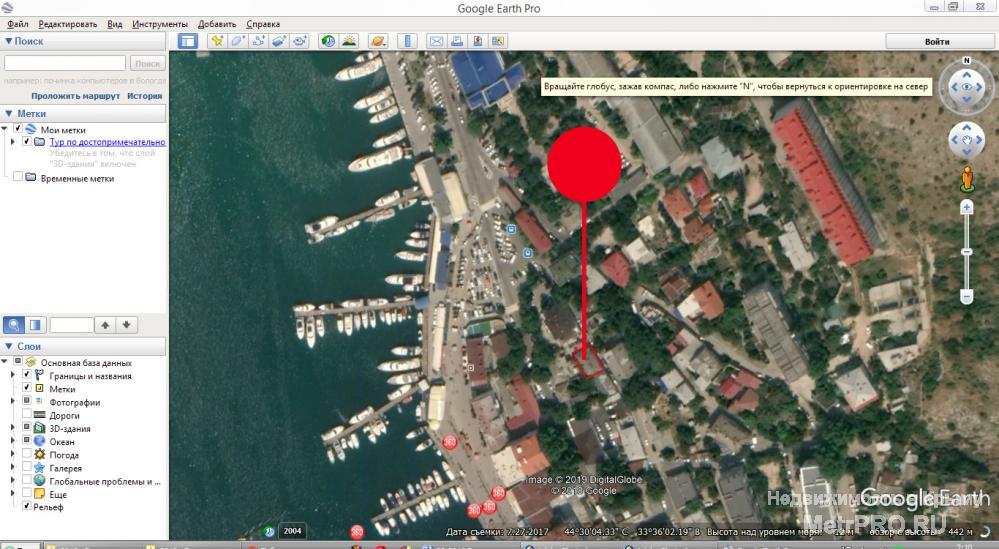999x549 pixels.
Task: Select the Add Polygon tool
Action: (238, 41)
